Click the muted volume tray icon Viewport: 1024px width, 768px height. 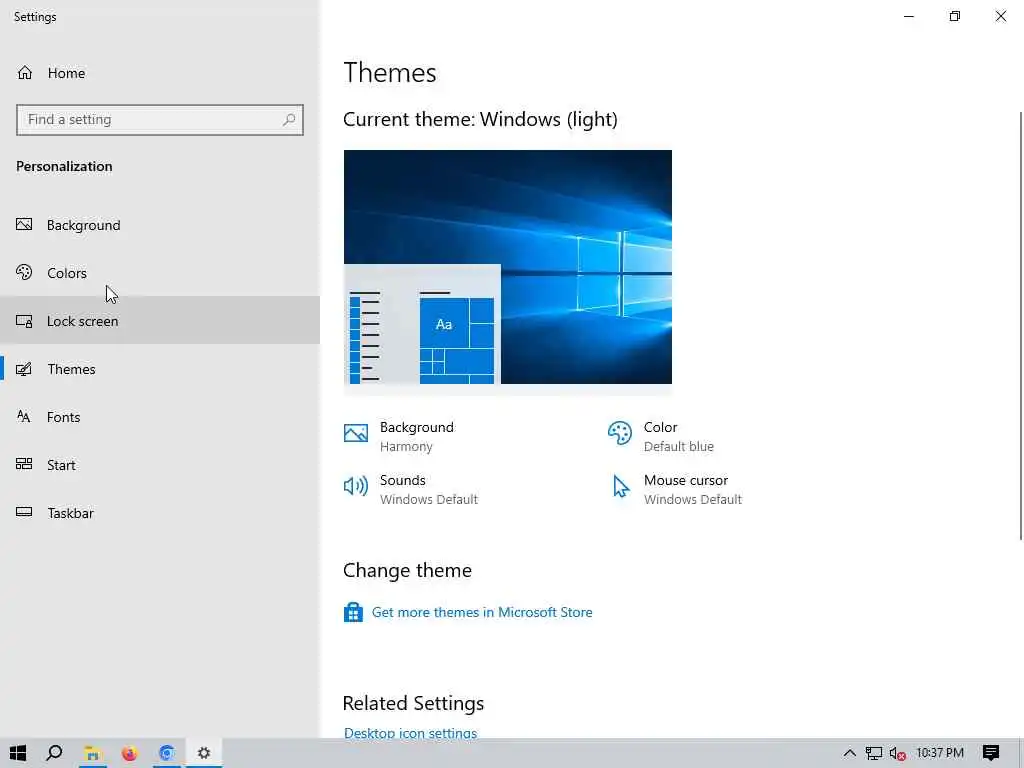point(897,753)
